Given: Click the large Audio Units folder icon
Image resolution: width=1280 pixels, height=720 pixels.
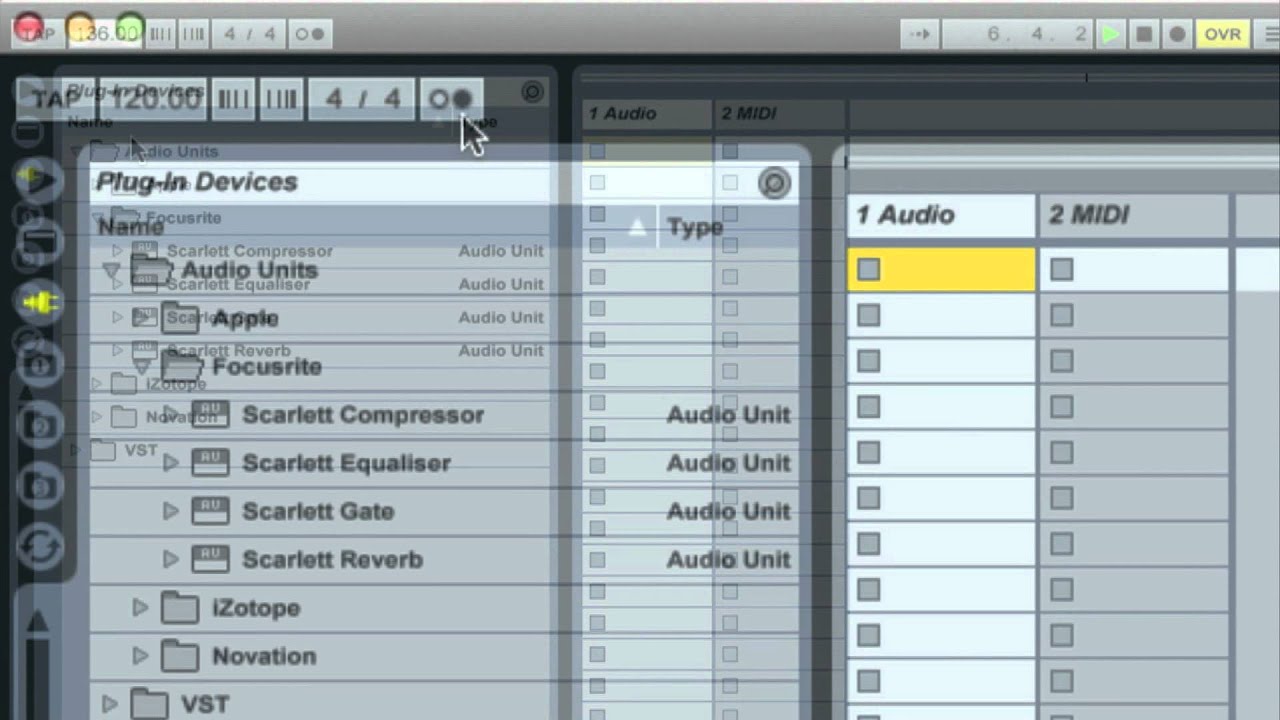Looking at the screenshot, I should (x=150, y=270).
